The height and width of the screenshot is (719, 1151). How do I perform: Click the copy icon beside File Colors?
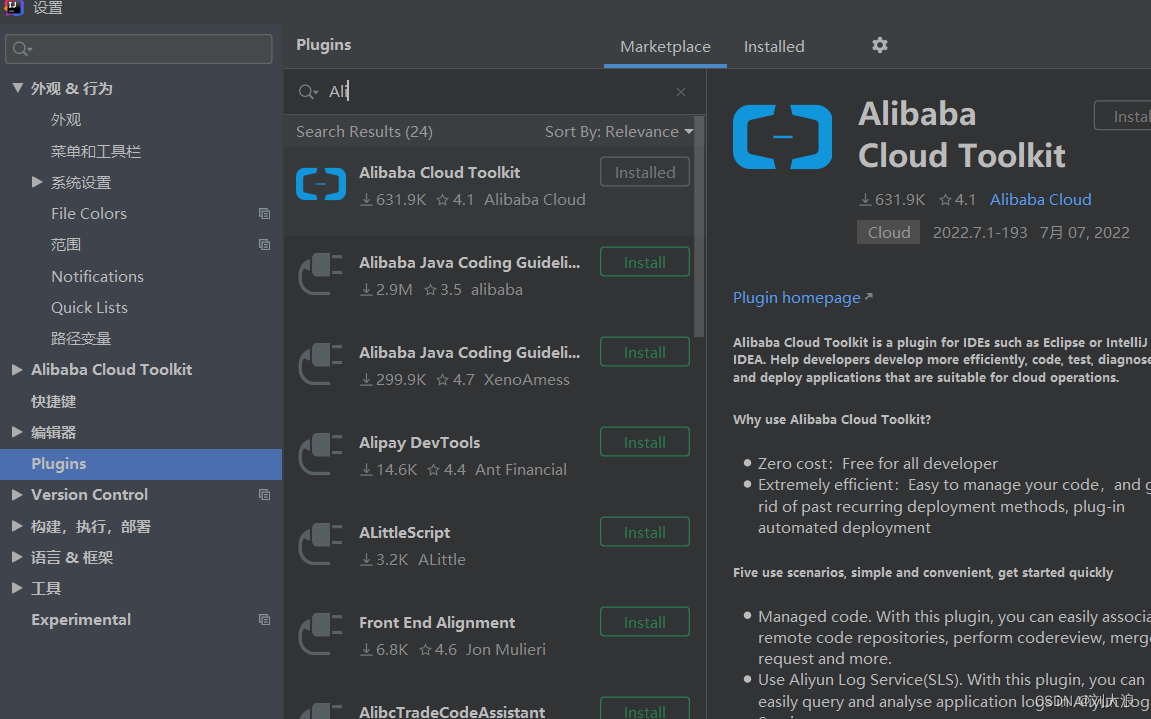[x=264, y=214]
